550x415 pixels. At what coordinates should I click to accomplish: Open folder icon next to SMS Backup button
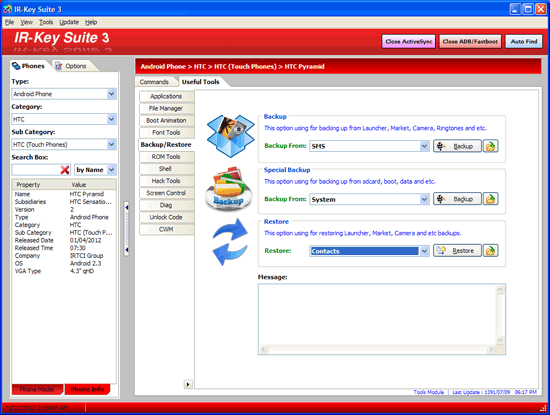coord(490,146)
